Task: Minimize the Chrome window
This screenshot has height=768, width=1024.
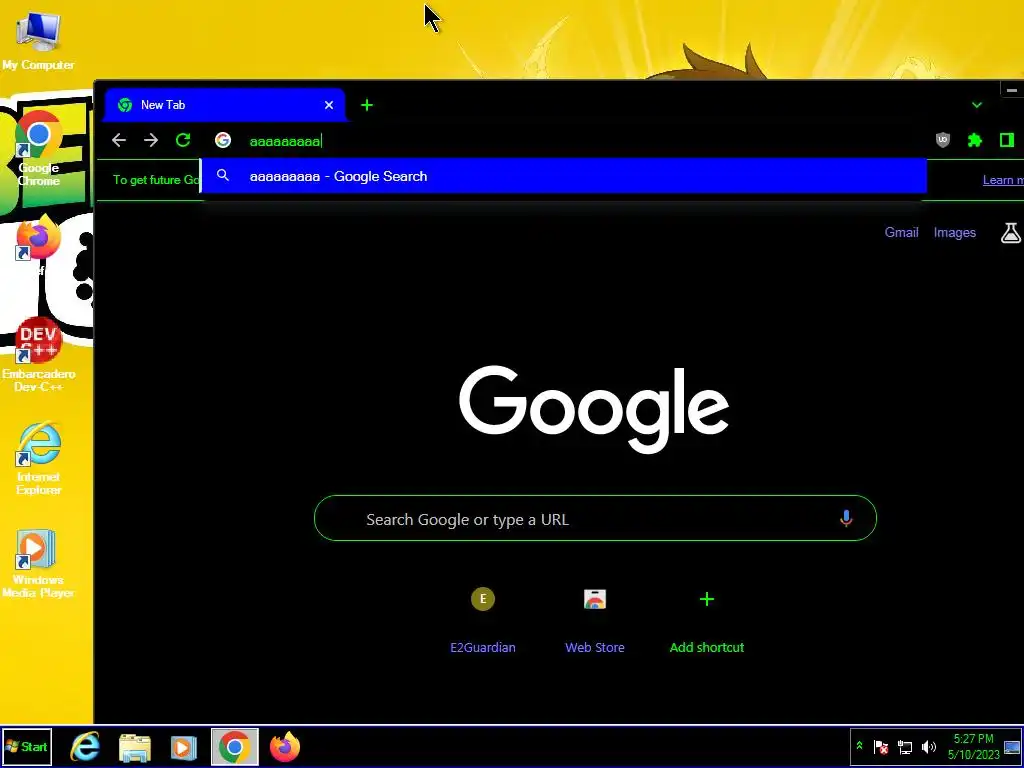Action: click(x=1012, y=90)
